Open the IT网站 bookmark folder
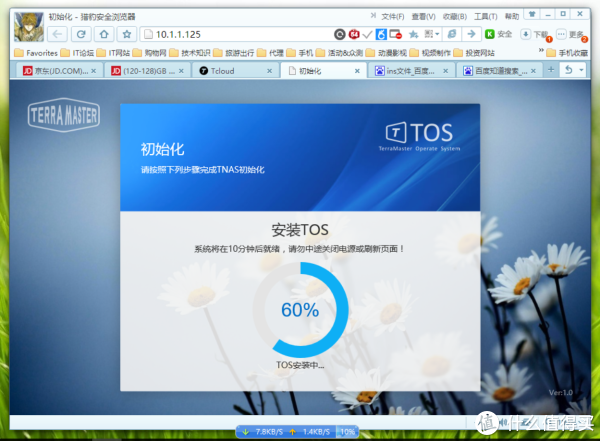The height and width of the screenshot is (441, 600). (x=114, y=53)
